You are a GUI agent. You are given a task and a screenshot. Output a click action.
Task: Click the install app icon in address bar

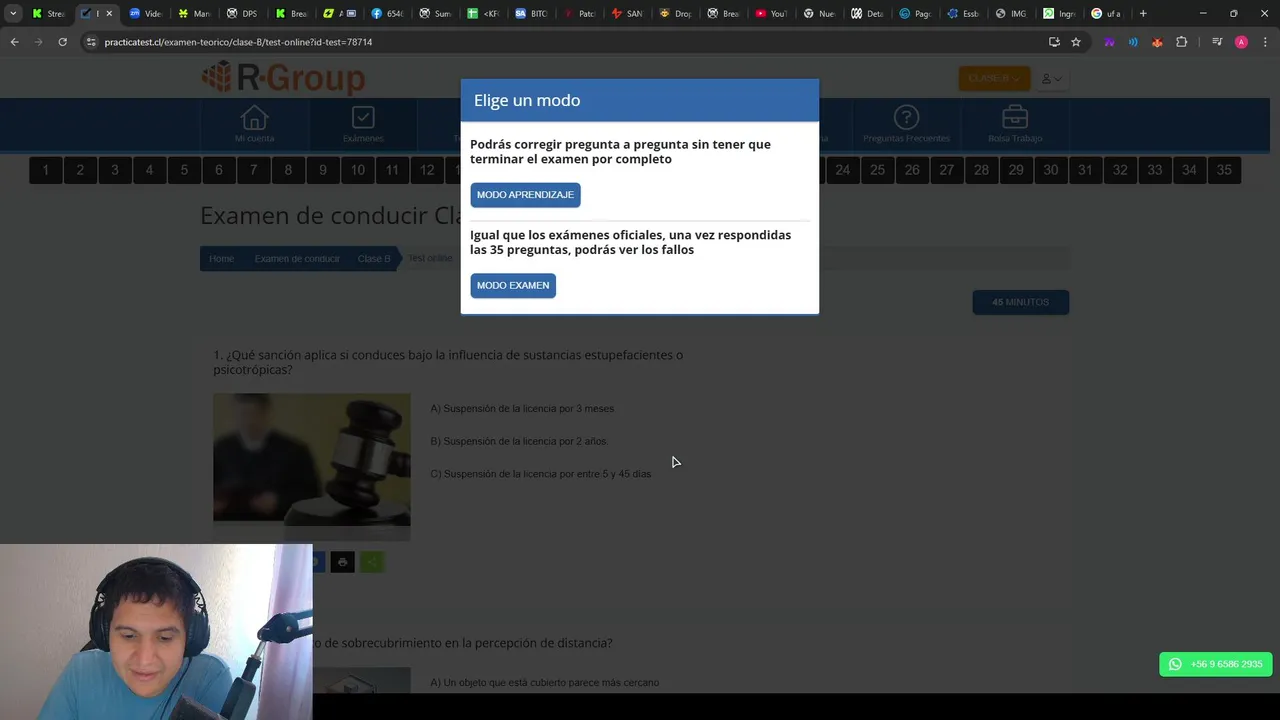click(x=1054, y=42)
